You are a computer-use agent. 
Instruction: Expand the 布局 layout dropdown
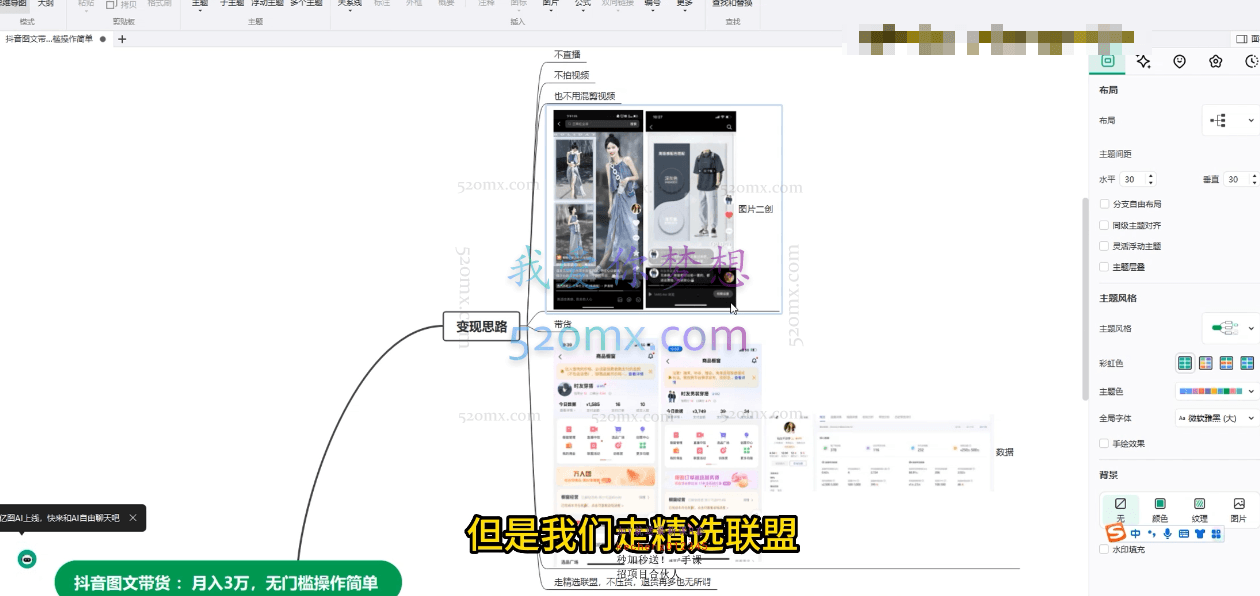coord(1229,120)
